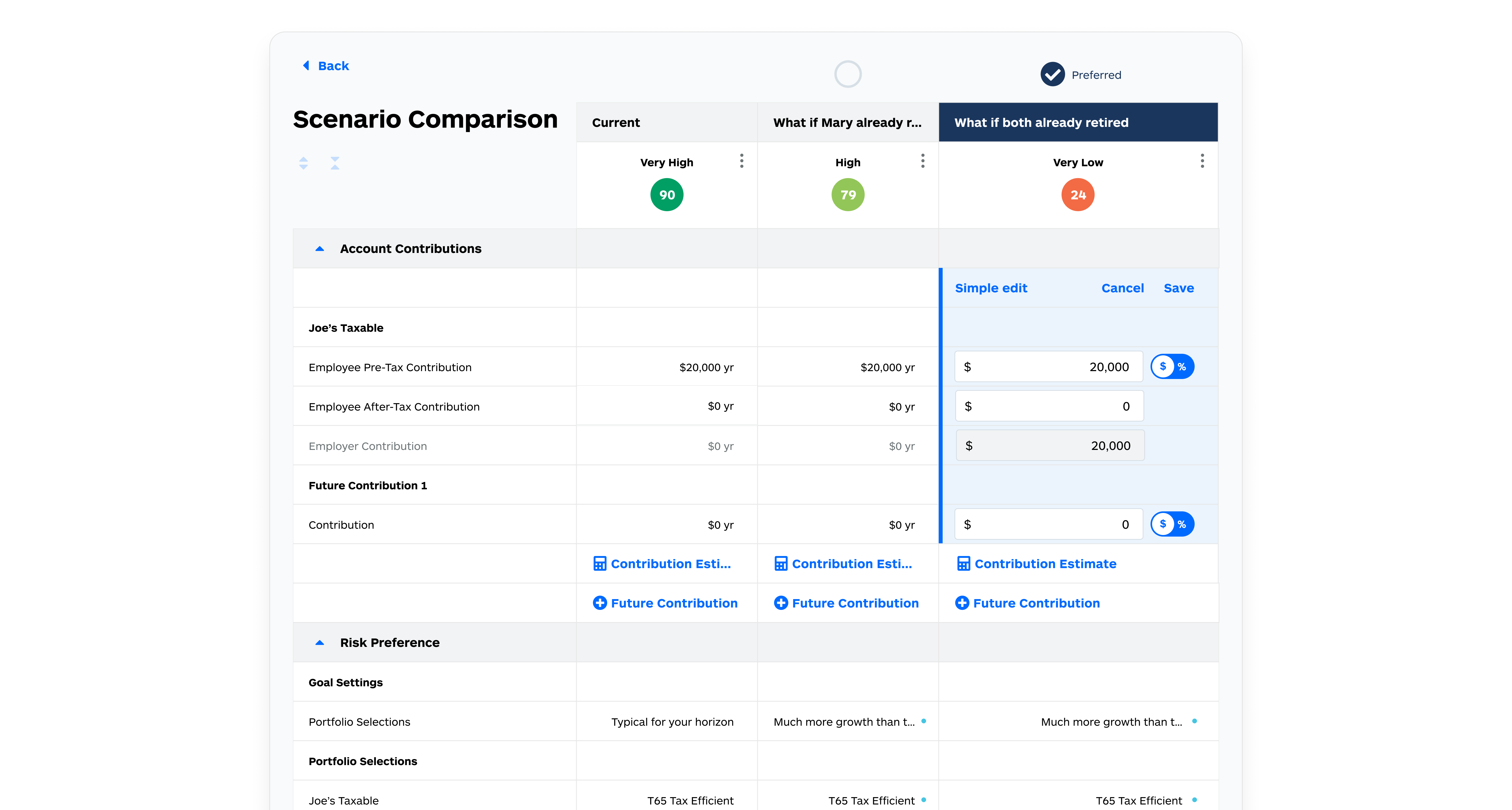
Task: Select What if both already retired header
Action: click(1078, 122)
